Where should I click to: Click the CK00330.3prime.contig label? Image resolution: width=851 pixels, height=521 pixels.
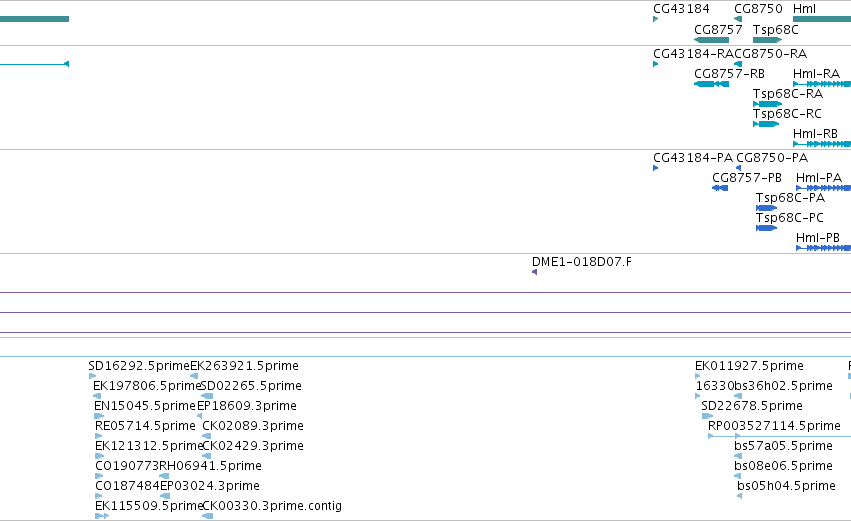(272, 507)
